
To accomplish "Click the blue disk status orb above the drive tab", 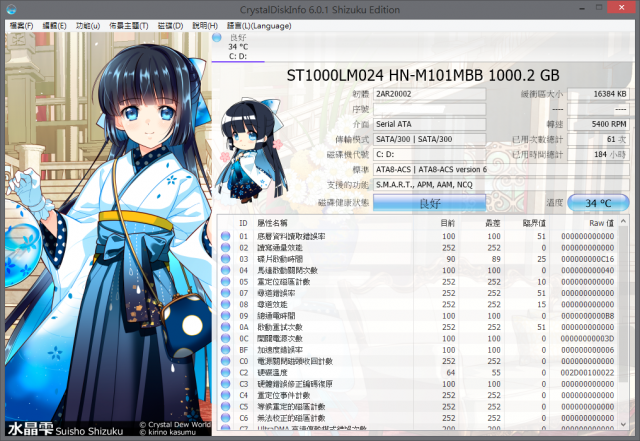I will (217, 38).
